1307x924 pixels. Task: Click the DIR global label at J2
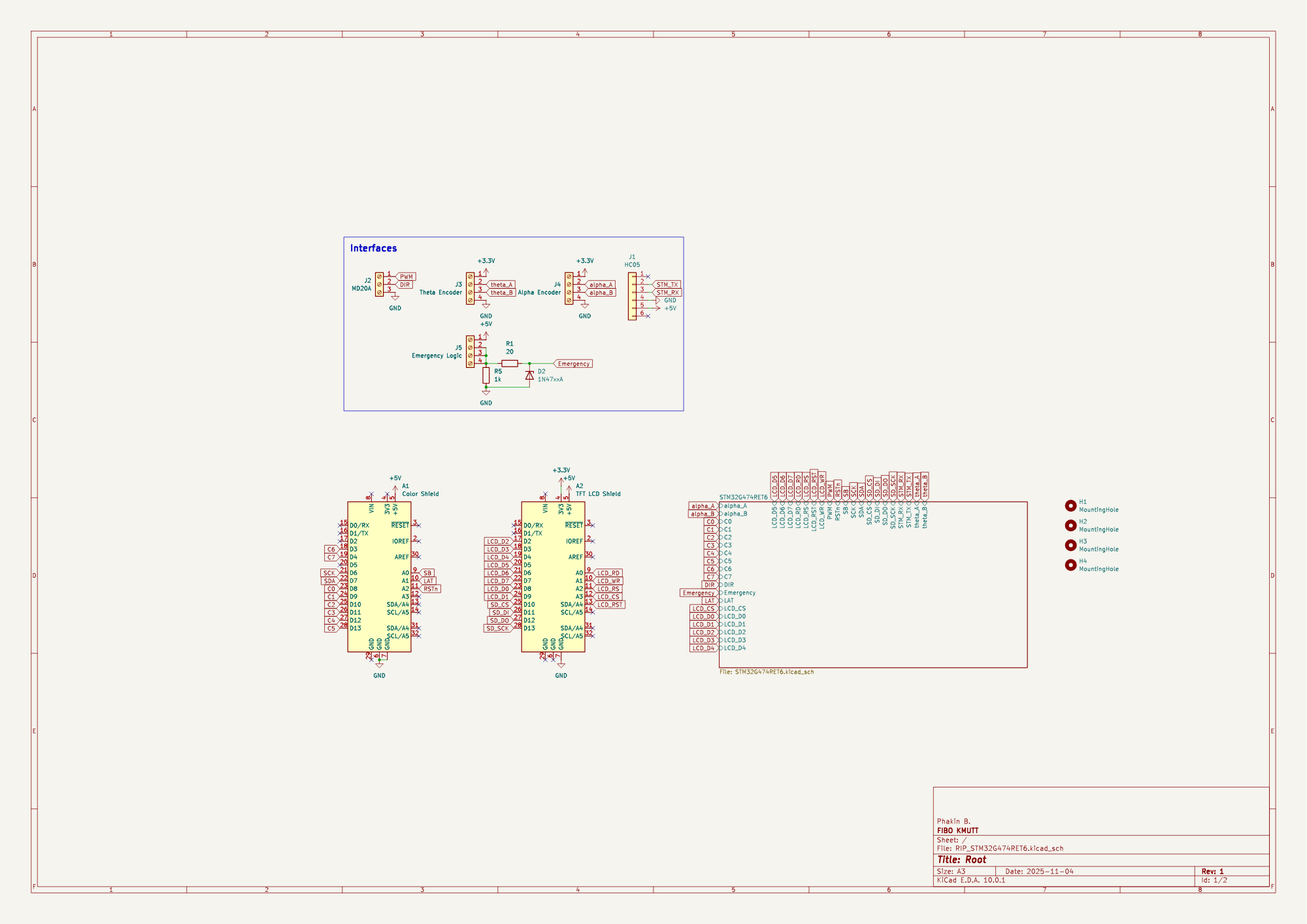point(405,284)
